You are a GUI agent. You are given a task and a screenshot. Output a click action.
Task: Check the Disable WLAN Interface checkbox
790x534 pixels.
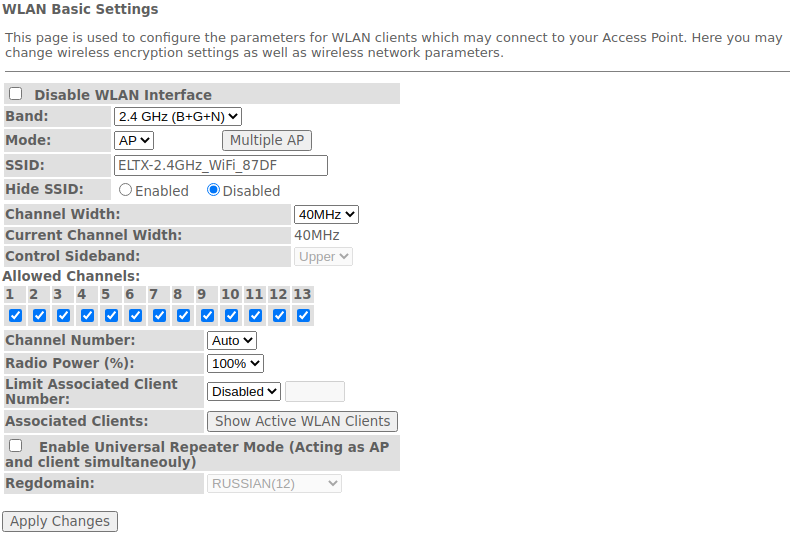pyautogui.click(x=16, y=94)
